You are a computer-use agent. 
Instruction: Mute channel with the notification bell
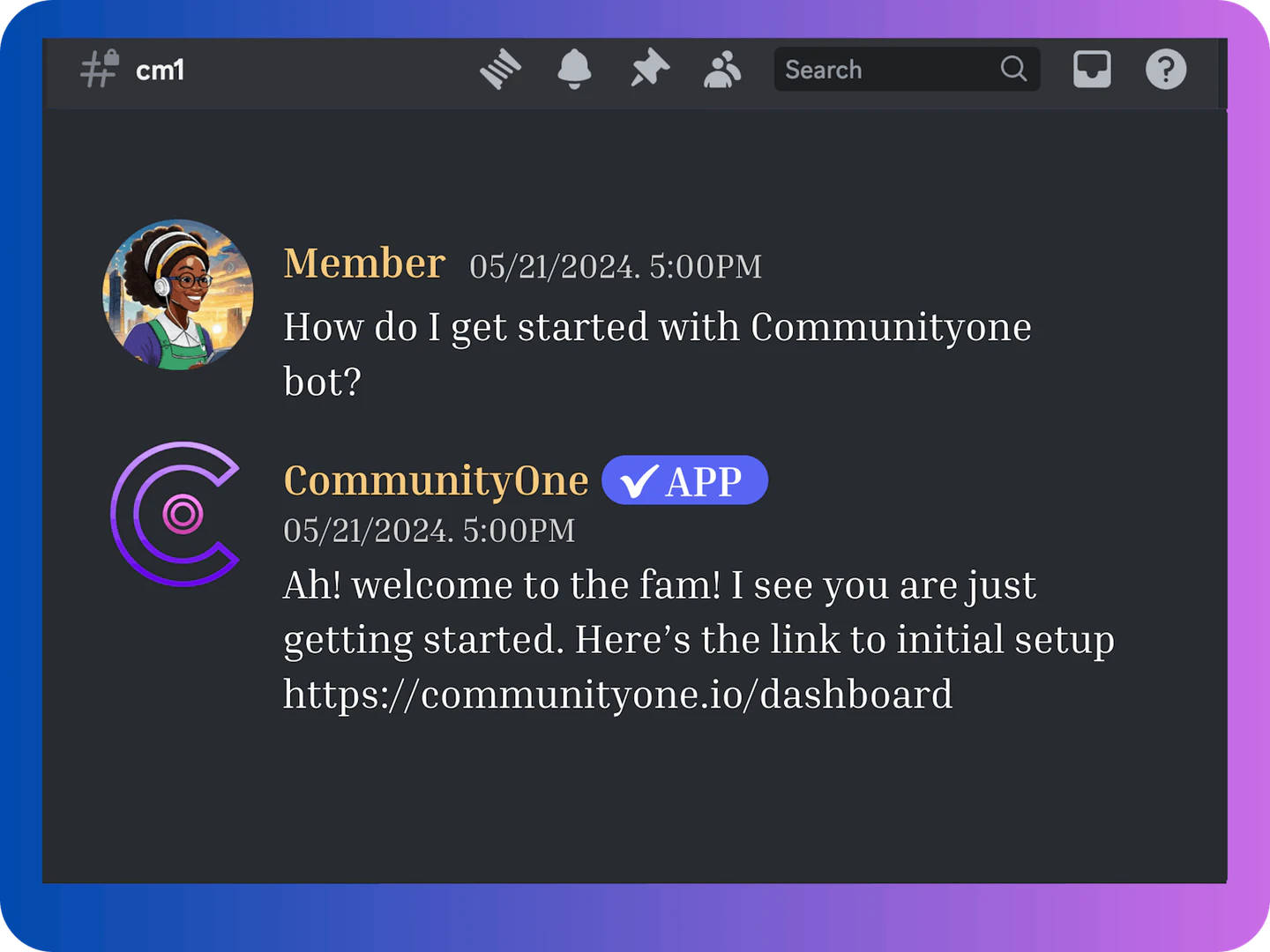pos(574,69)
